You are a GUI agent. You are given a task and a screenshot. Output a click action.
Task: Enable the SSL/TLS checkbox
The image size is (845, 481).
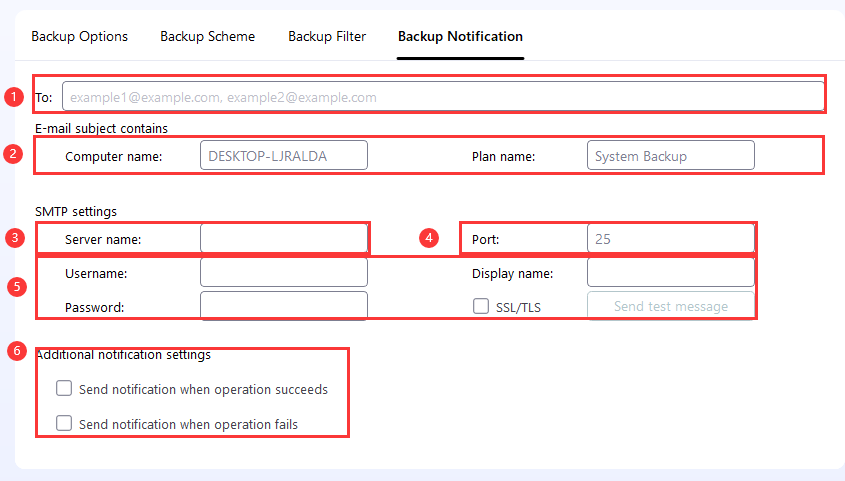coord(481,306)
